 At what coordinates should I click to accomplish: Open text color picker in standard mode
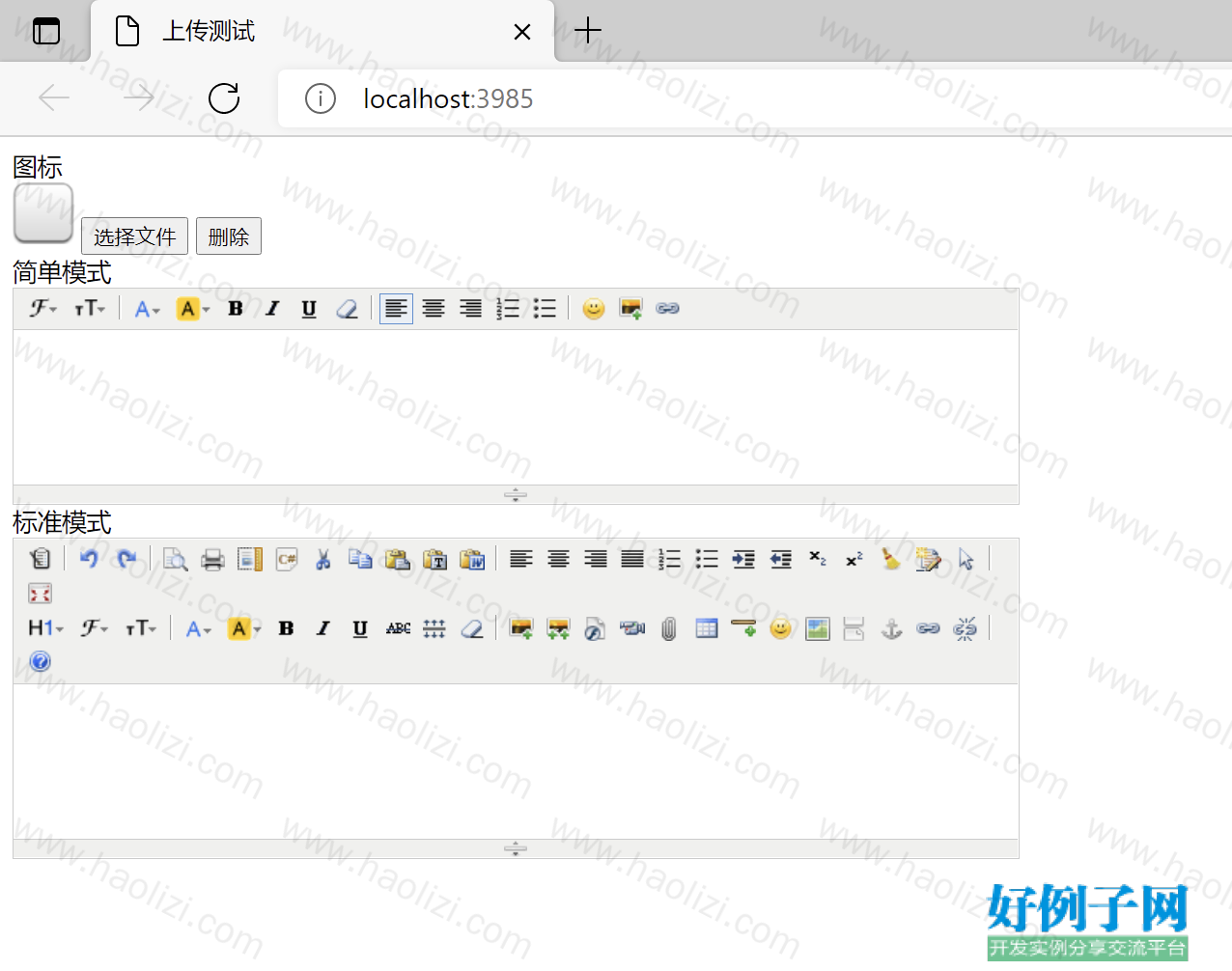[198, 628]
